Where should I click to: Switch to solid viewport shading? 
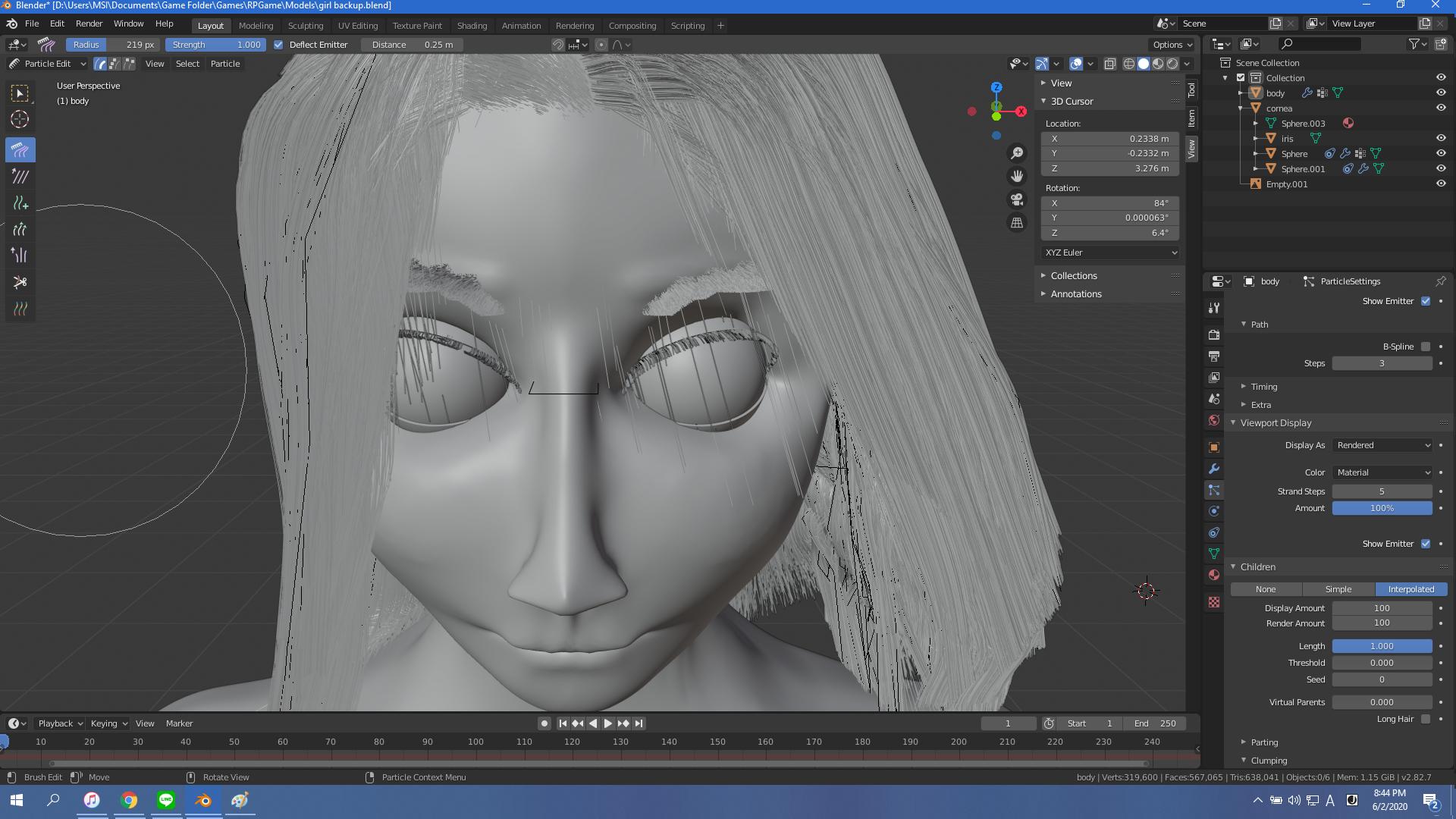[x=1144, y=64]
